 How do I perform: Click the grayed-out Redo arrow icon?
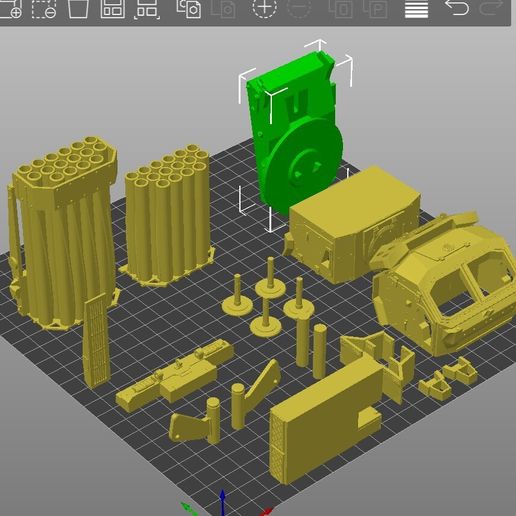(x=491, y=7)
